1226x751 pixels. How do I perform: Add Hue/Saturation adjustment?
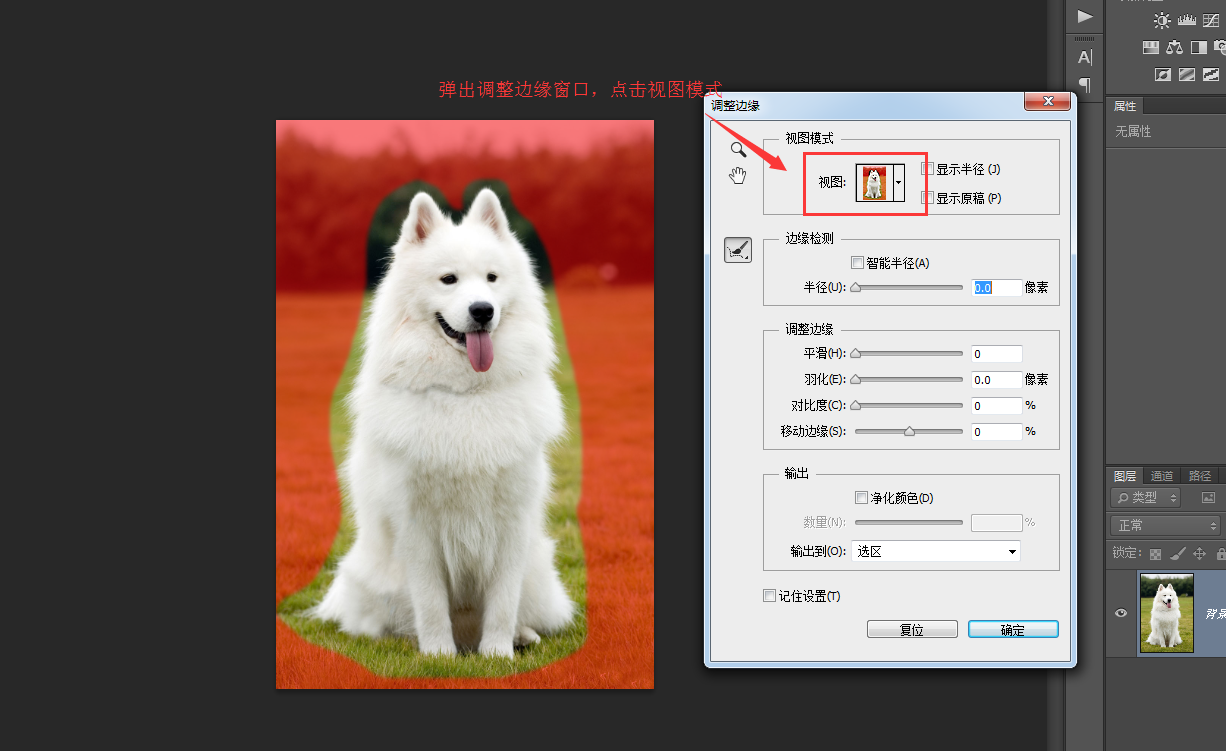[x=1151, y=47]
